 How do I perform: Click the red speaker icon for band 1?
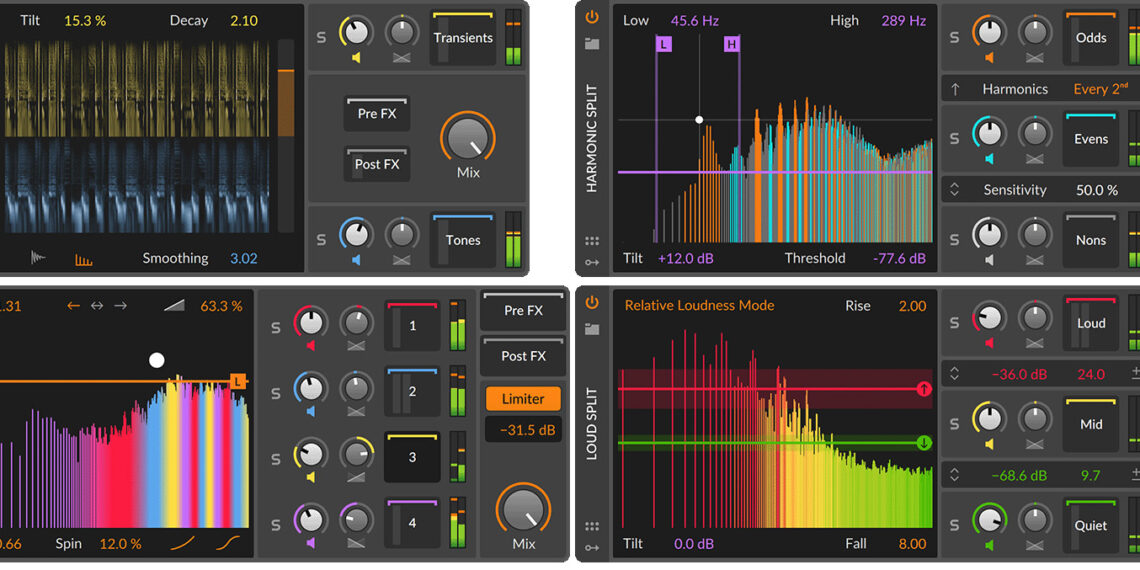click(x=310, y=346)
